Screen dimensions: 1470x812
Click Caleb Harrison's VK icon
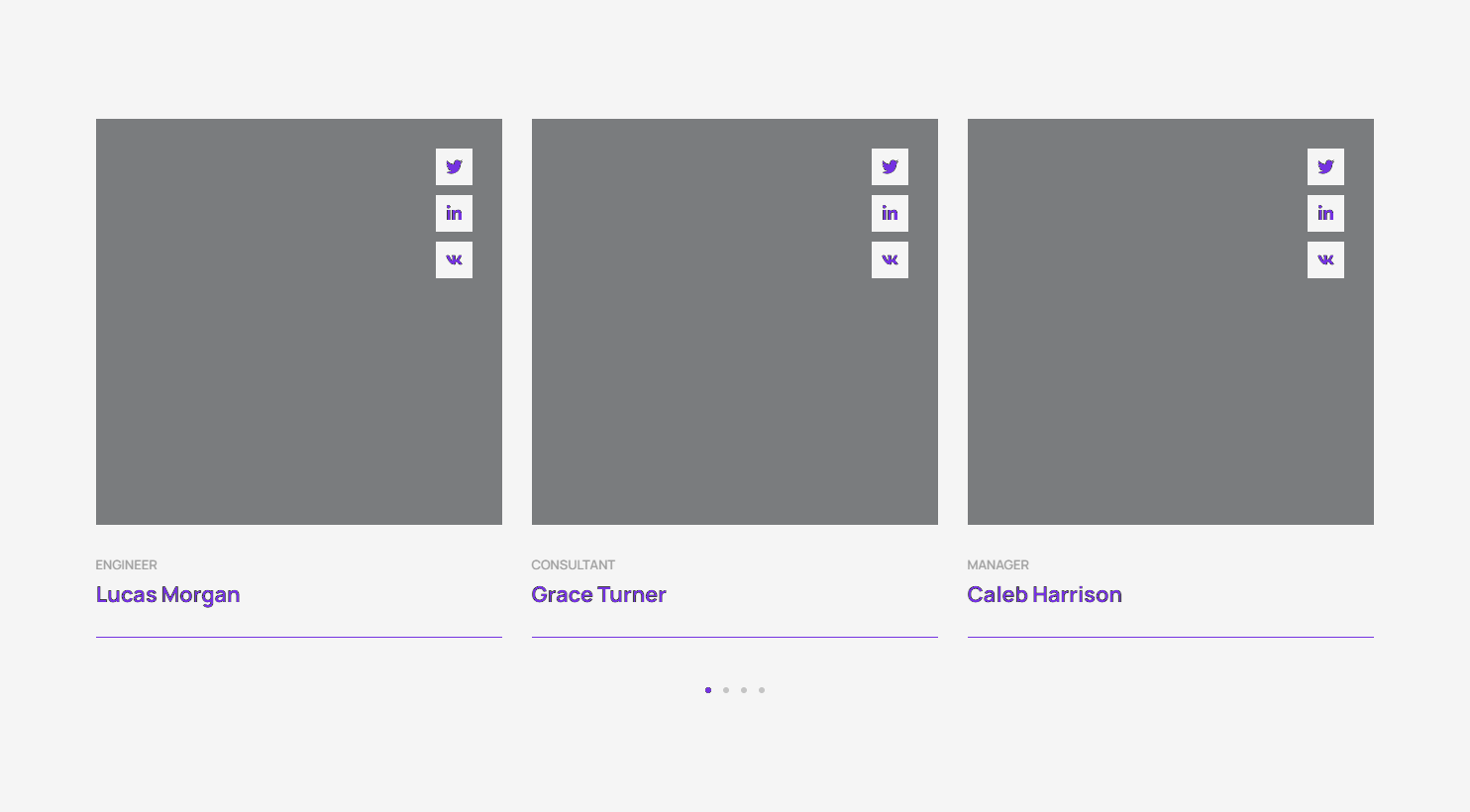tap(1325, 259)
